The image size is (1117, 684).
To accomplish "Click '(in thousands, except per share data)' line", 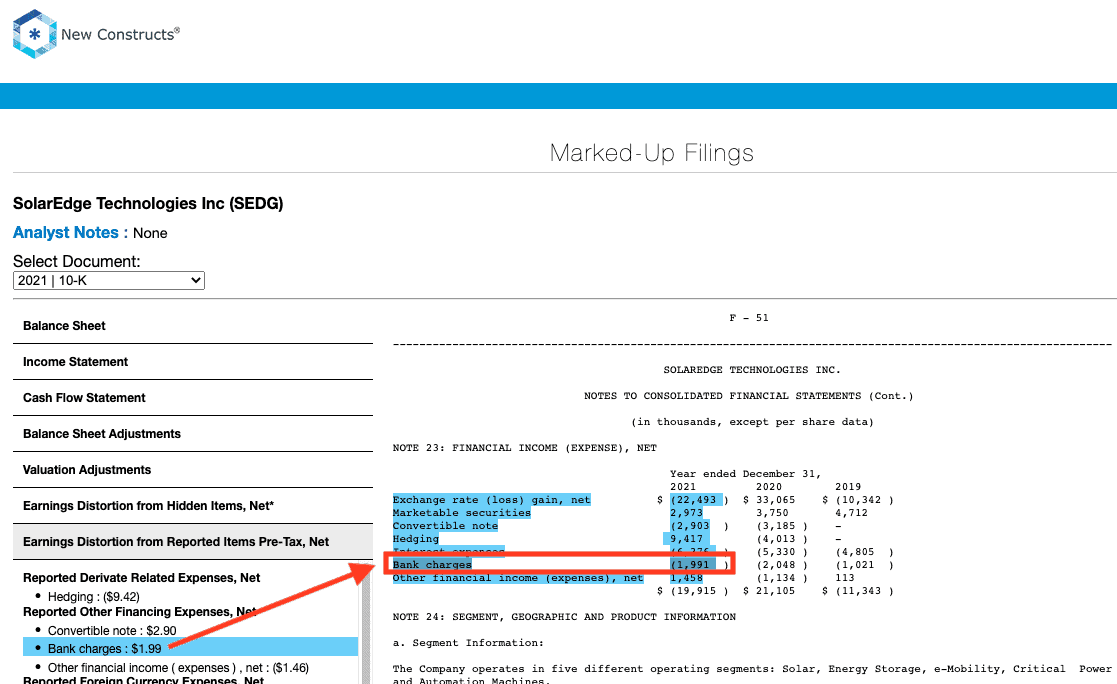I will pyautogui.click(x=752, y=422).
